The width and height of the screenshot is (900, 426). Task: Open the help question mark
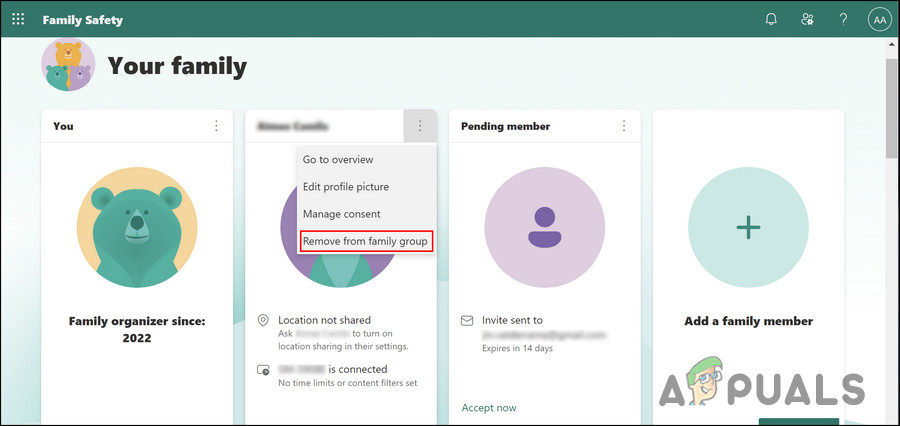coord(843,20)
